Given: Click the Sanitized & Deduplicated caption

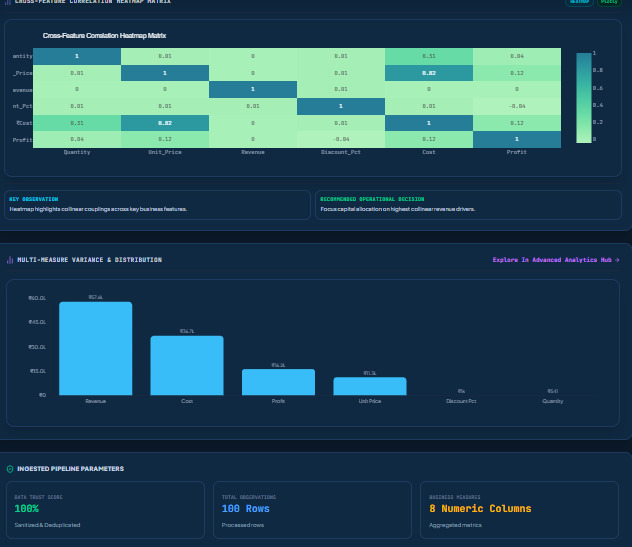Looking at the screenshot, I should 47,525.
